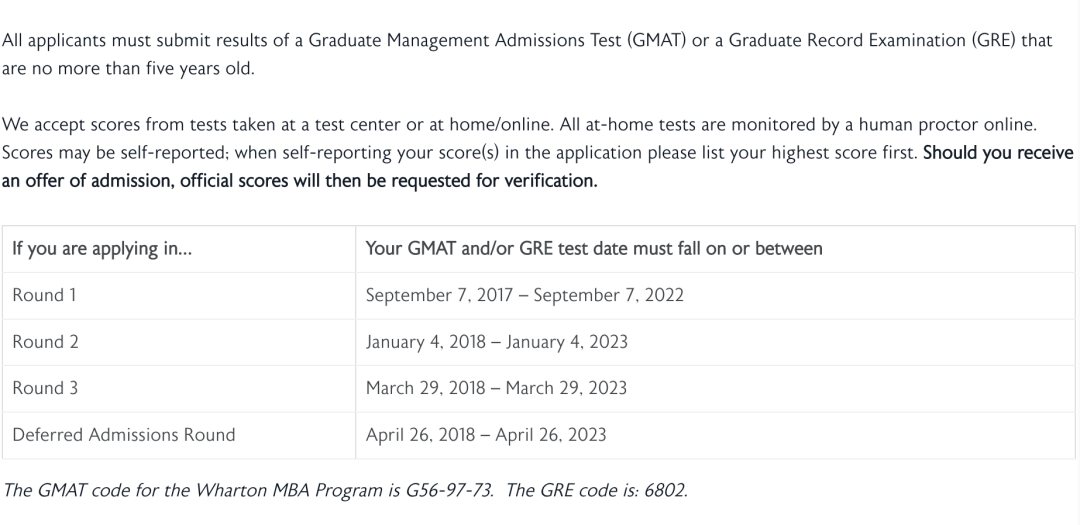Select the Round 1 table cell
The width and height of the screenshot is (1080, 525).
tap(178, 296)
